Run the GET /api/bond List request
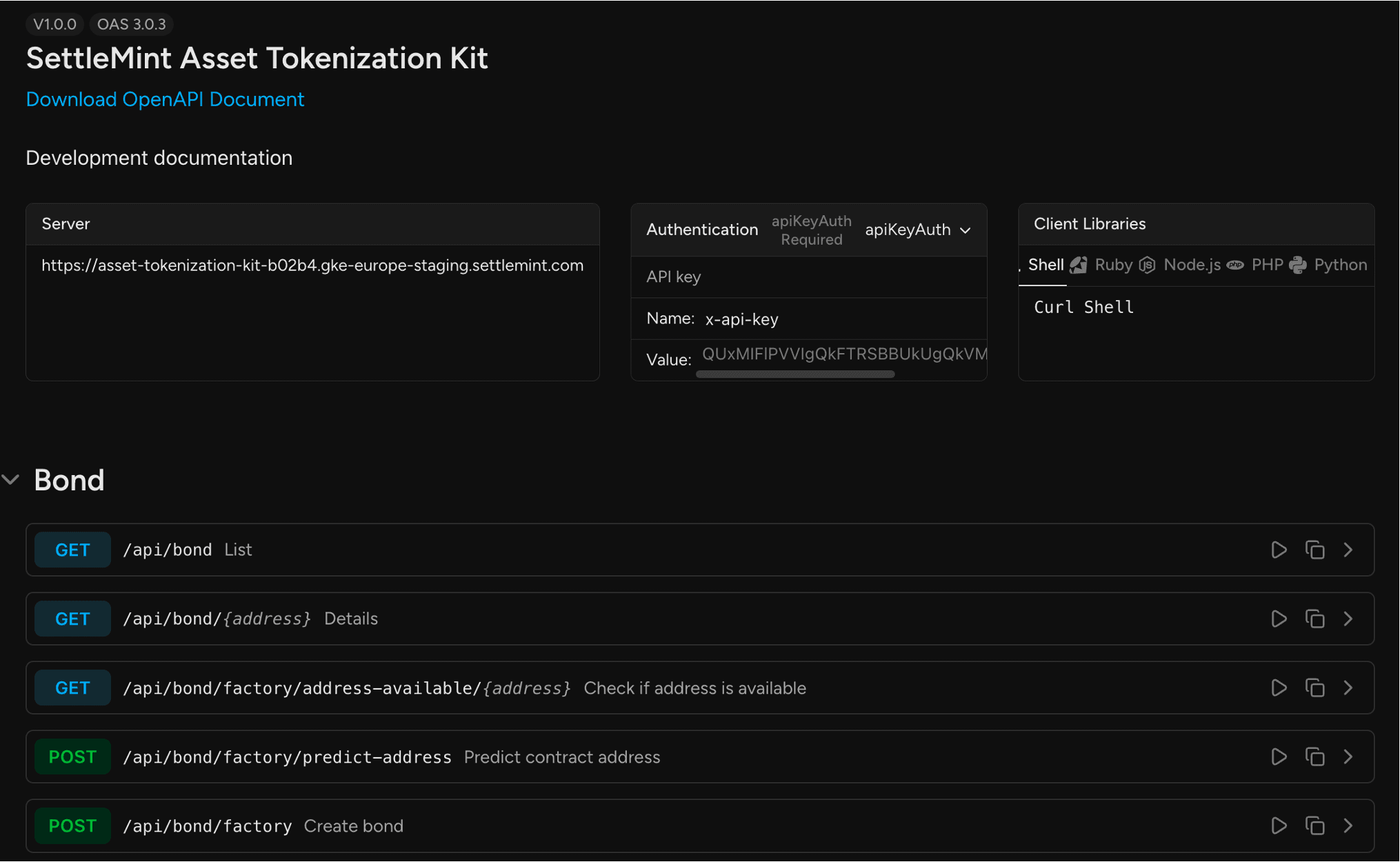Screen dimensions: 1400x862 (1279, 550)
